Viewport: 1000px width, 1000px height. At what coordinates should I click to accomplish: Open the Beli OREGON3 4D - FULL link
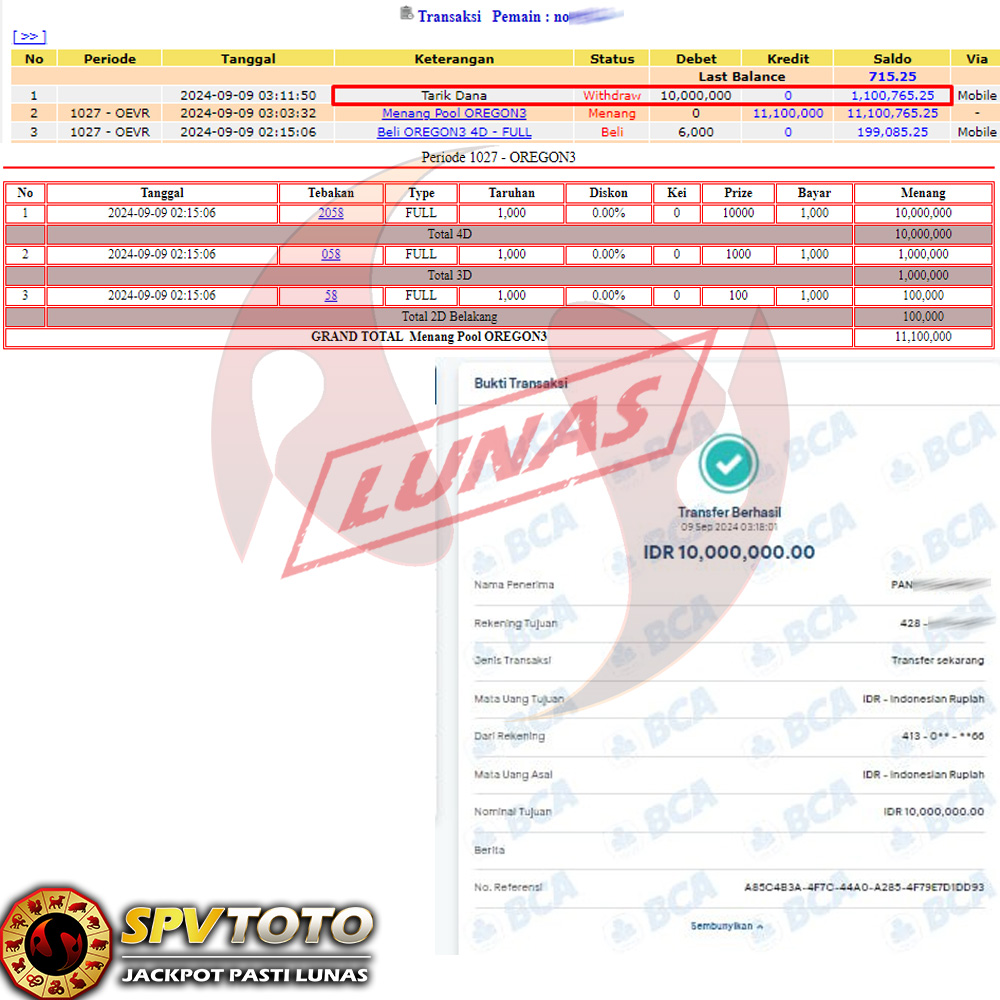click(x=454, y=132)
